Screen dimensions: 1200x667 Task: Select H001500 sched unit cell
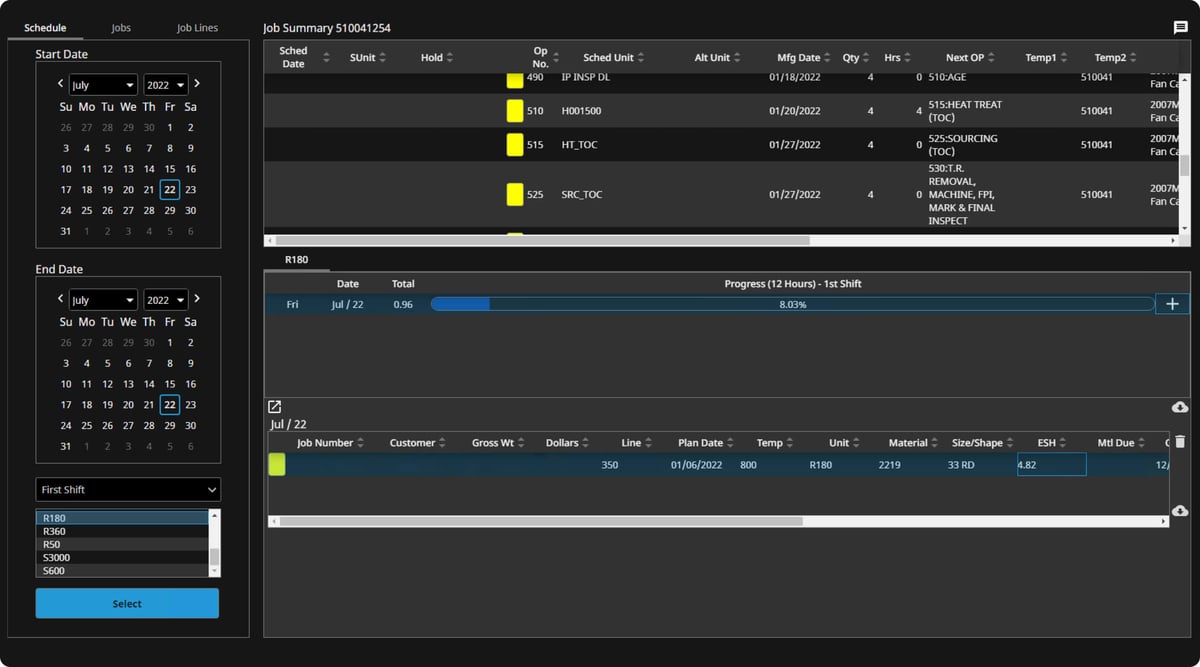(581, 111)
